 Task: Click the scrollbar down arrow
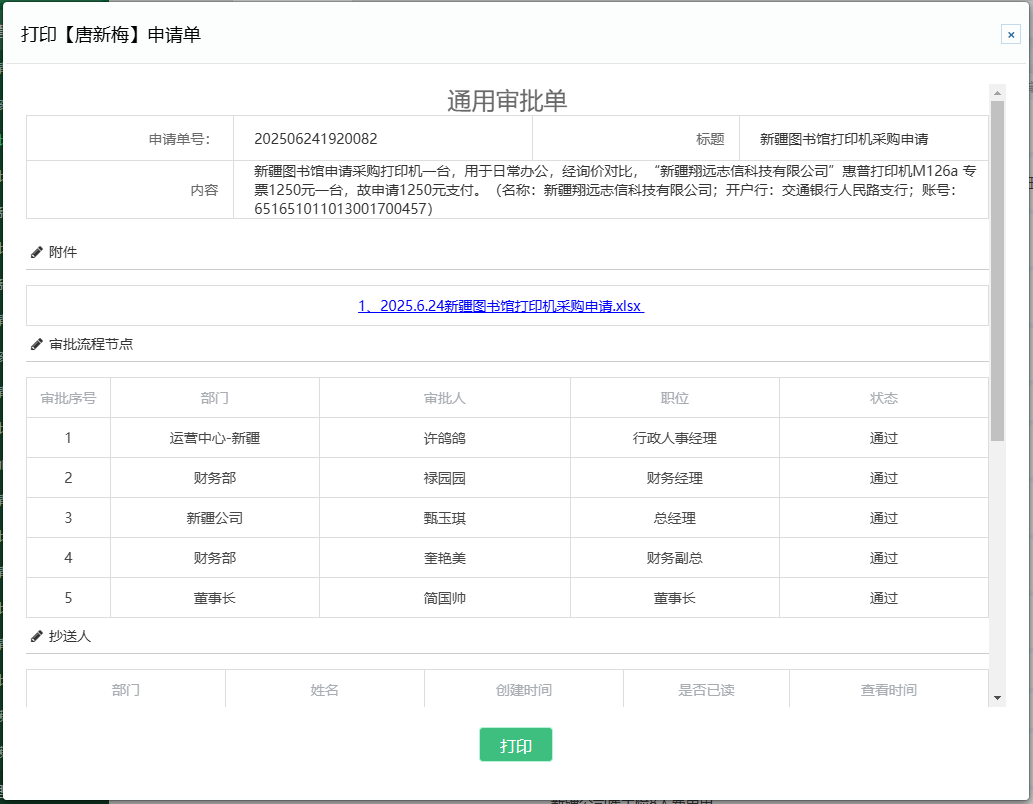pyautogui.click(x=996, y=697)
